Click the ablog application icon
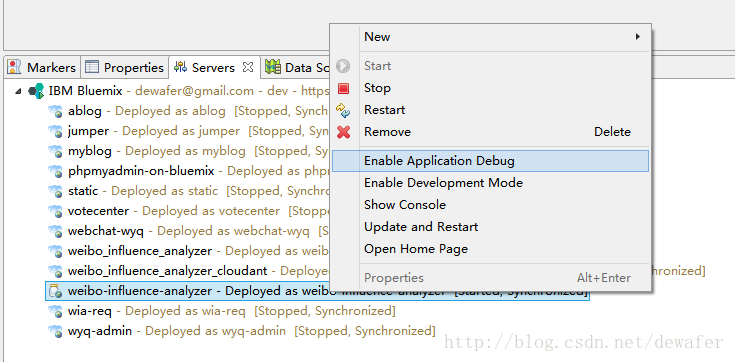735x362 pixels. point(55,111)
